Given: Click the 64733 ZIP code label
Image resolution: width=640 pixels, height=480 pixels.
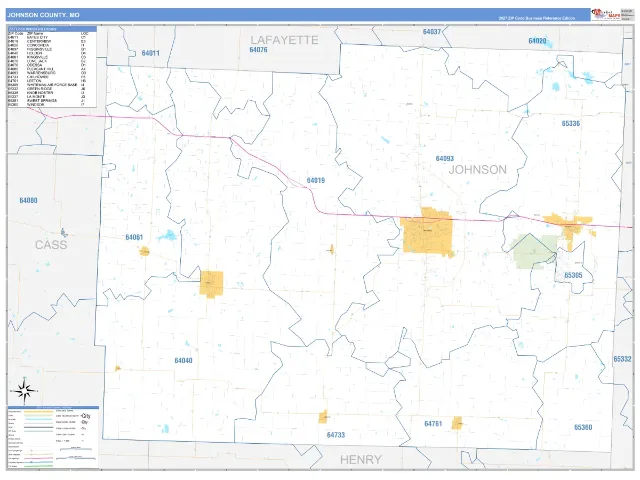Looking at the screenshot, I should [x=336, y=435].
